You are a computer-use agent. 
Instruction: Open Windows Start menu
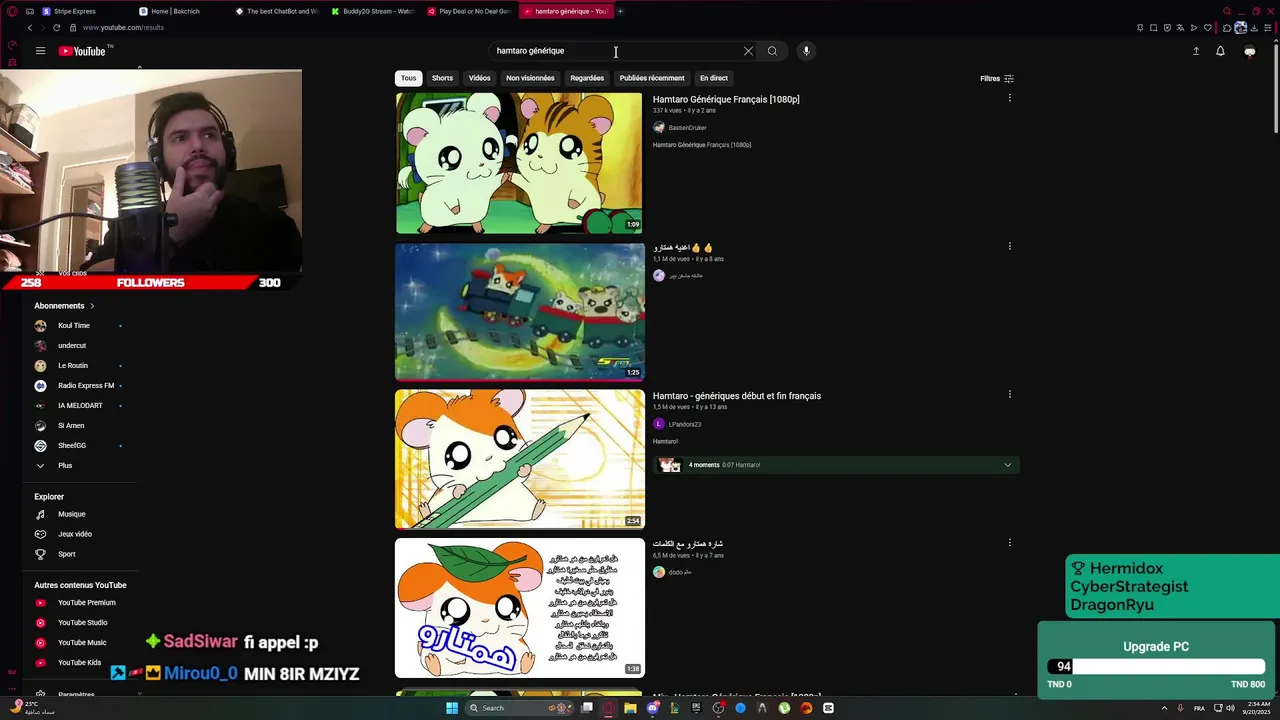pyautogui.click(x=452, y=708)
